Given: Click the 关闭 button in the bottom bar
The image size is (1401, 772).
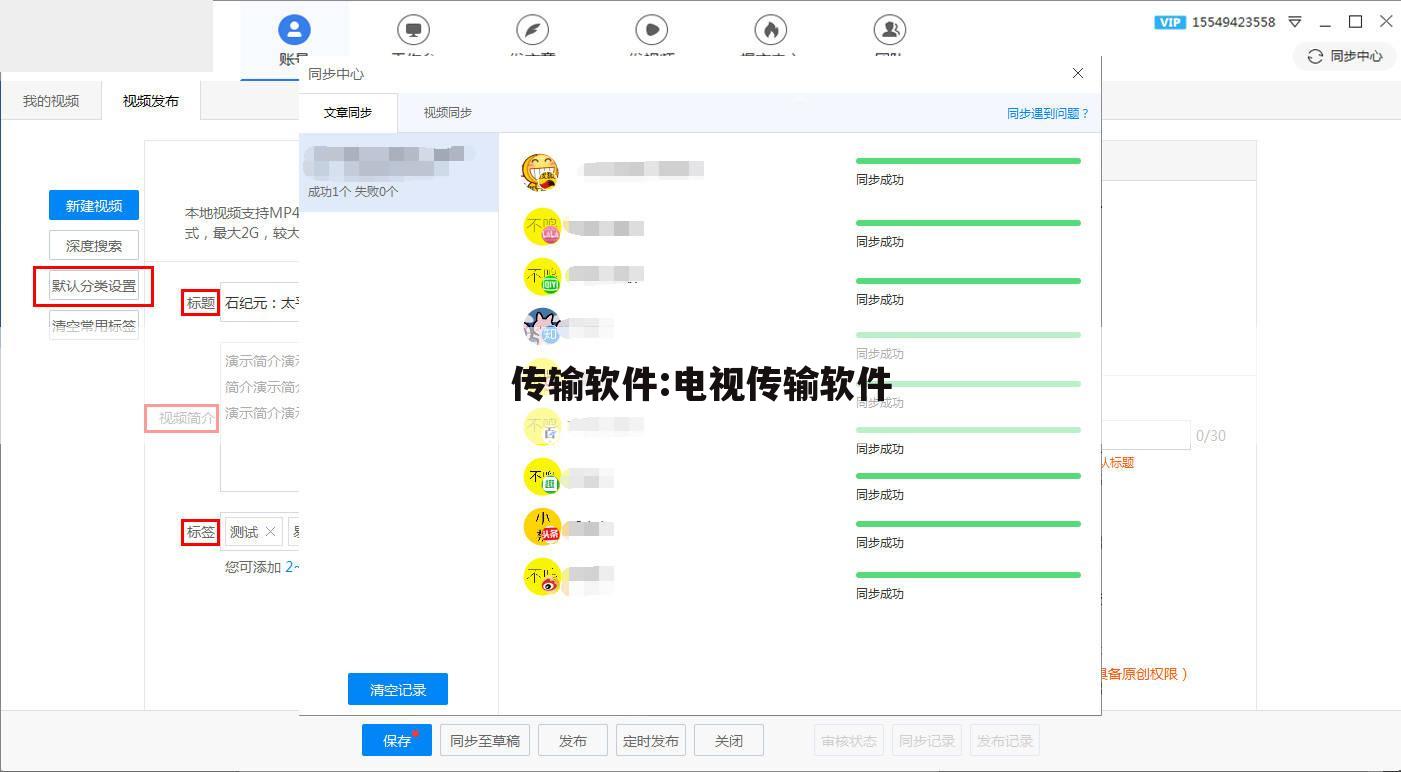Looking at the screenshot, I should (x=729, y=741).
